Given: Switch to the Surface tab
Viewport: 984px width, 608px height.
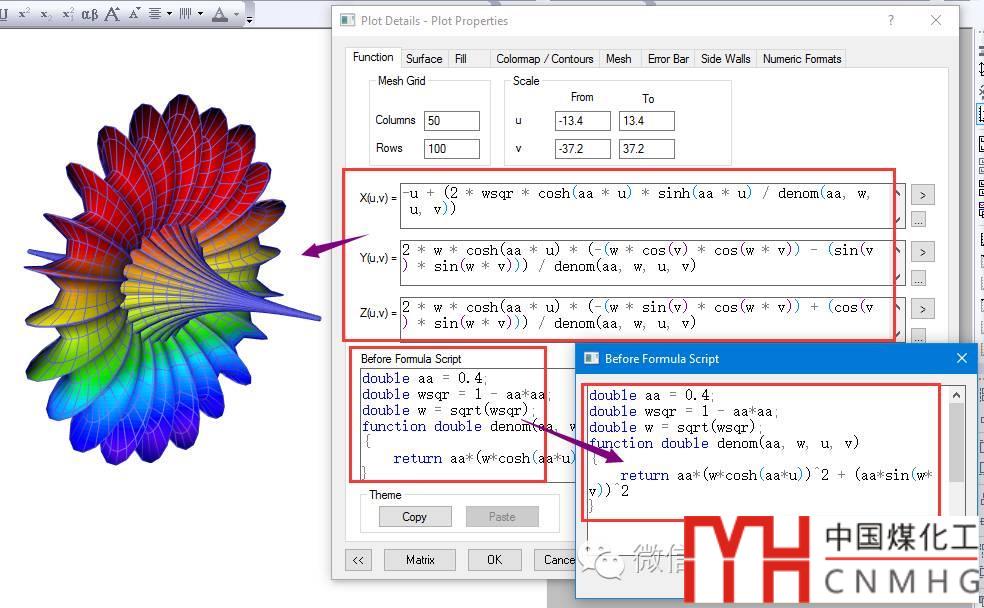Looking at the screenshot, I should coord(424,59).
